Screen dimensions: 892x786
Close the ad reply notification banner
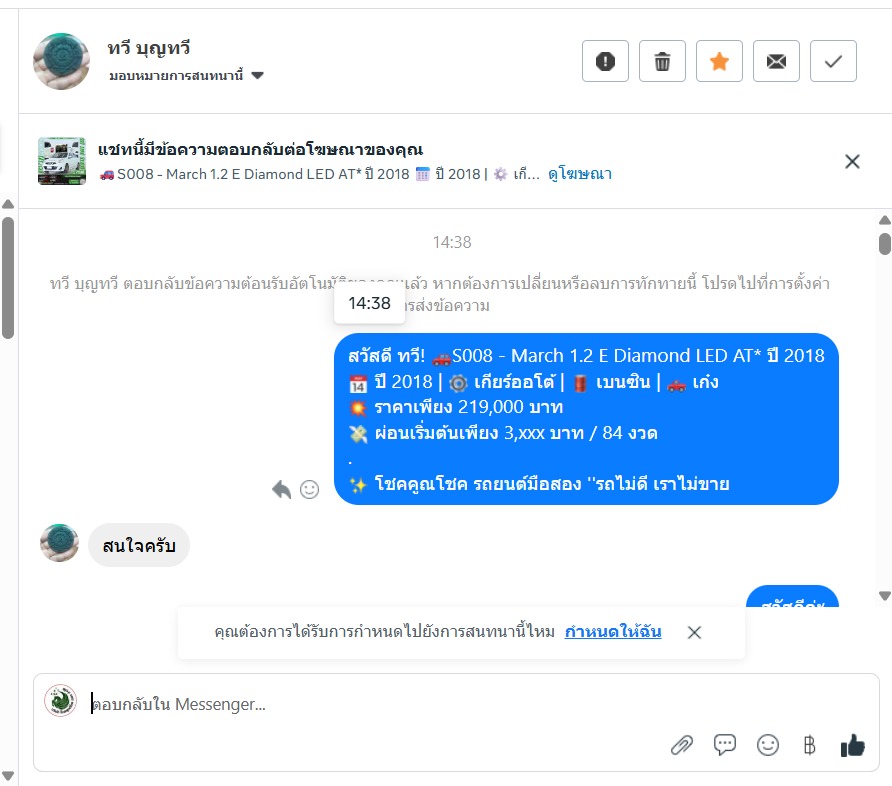point(852,162)
